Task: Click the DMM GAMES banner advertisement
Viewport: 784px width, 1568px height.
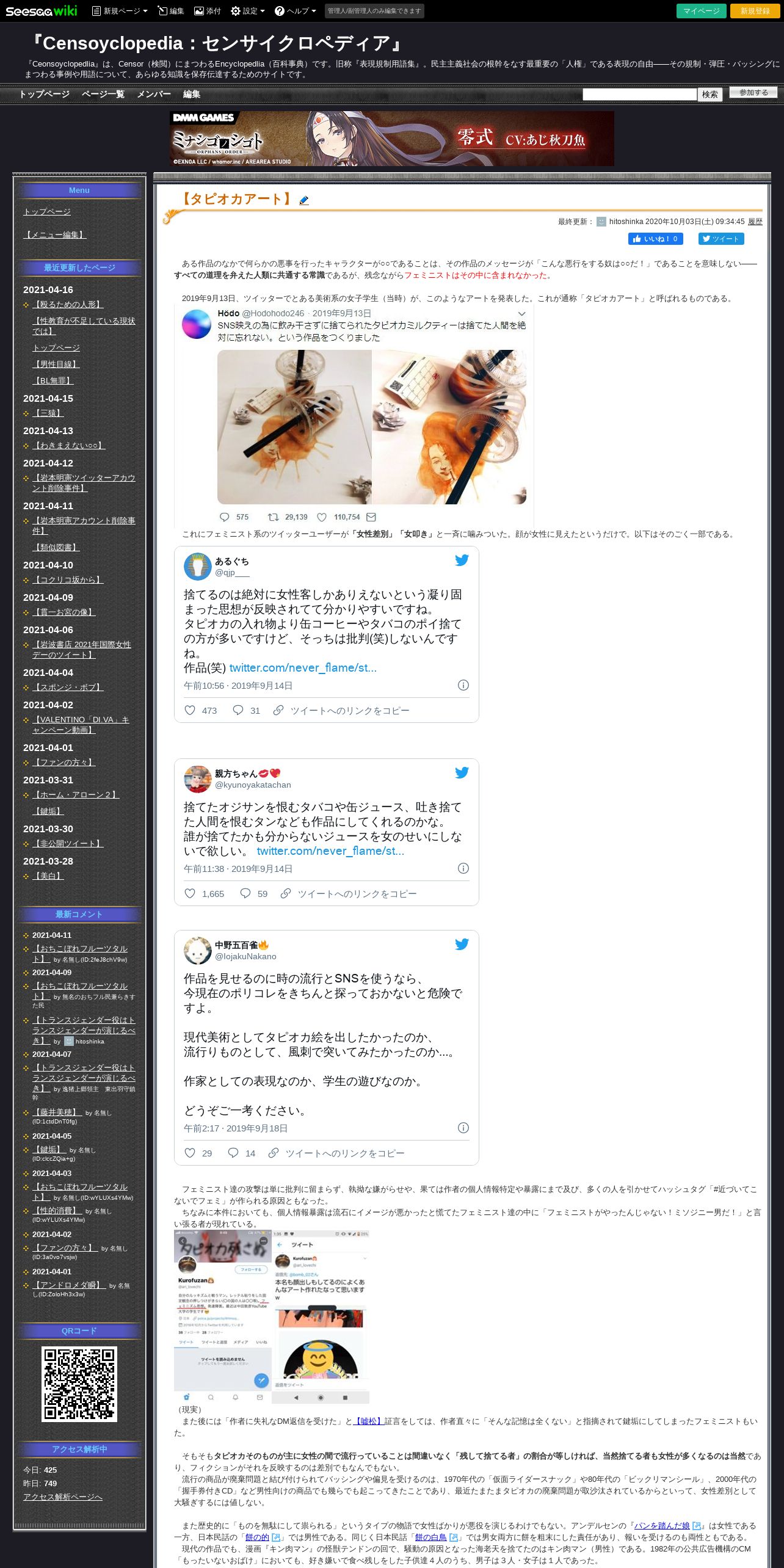Action: coord(391,138)
